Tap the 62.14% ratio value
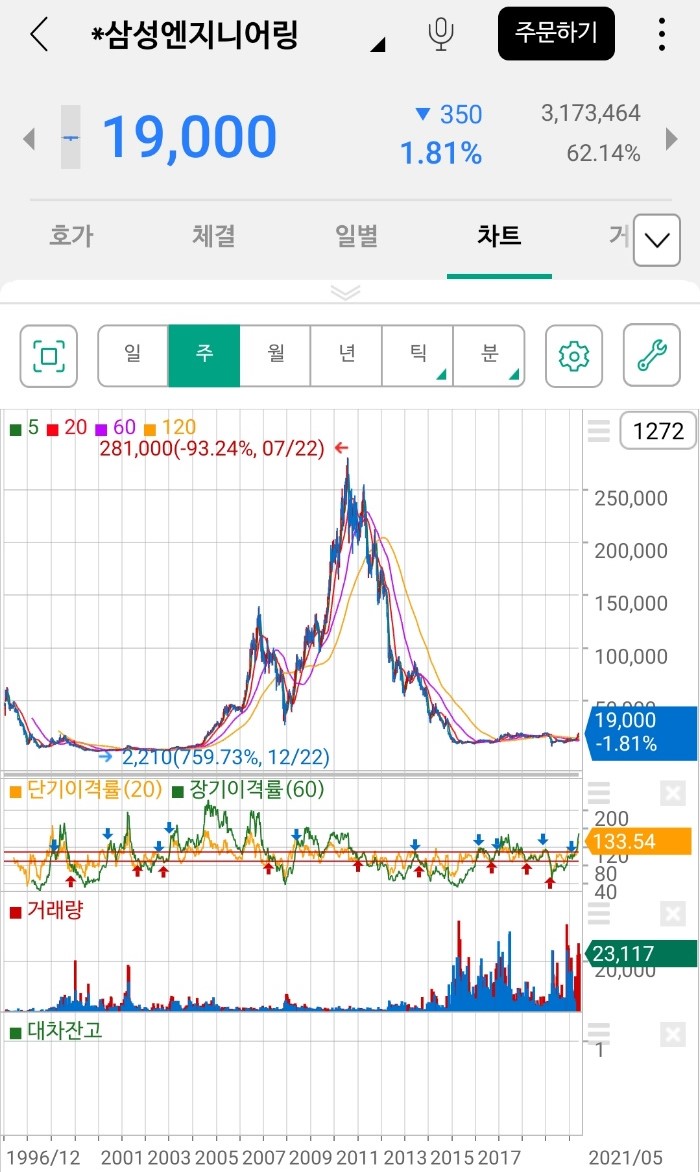 [x=603, y=153]
